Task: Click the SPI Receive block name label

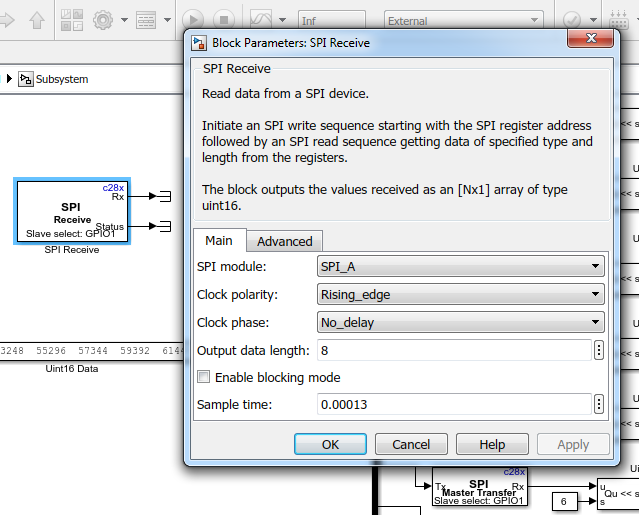Action: 72,250
